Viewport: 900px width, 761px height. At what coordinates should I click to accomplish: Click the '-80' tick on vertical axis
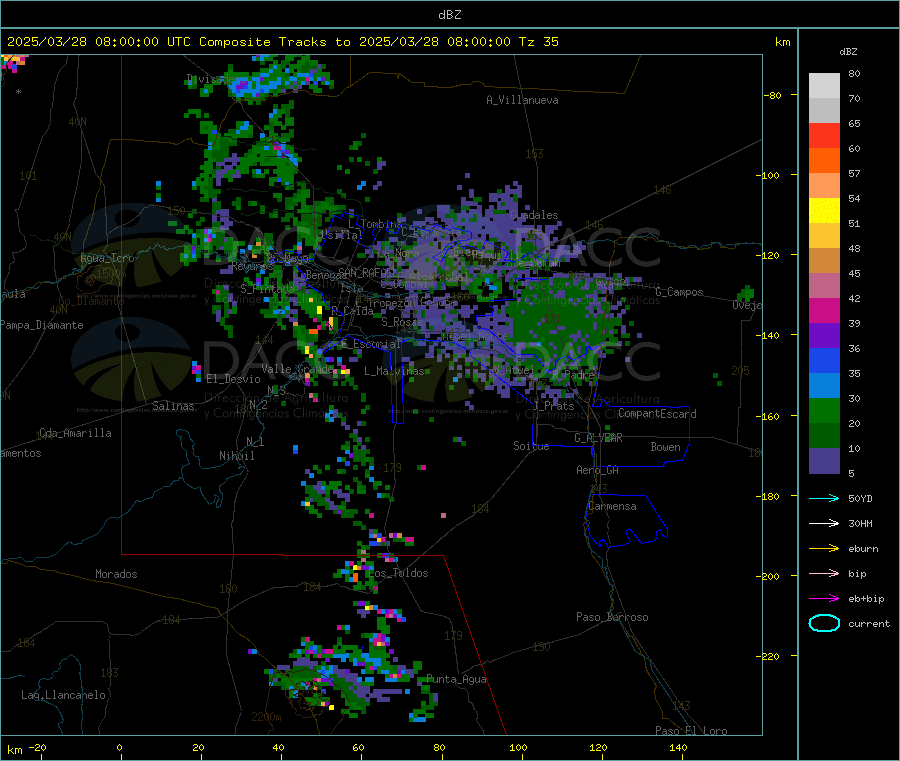tap(773, 95)
